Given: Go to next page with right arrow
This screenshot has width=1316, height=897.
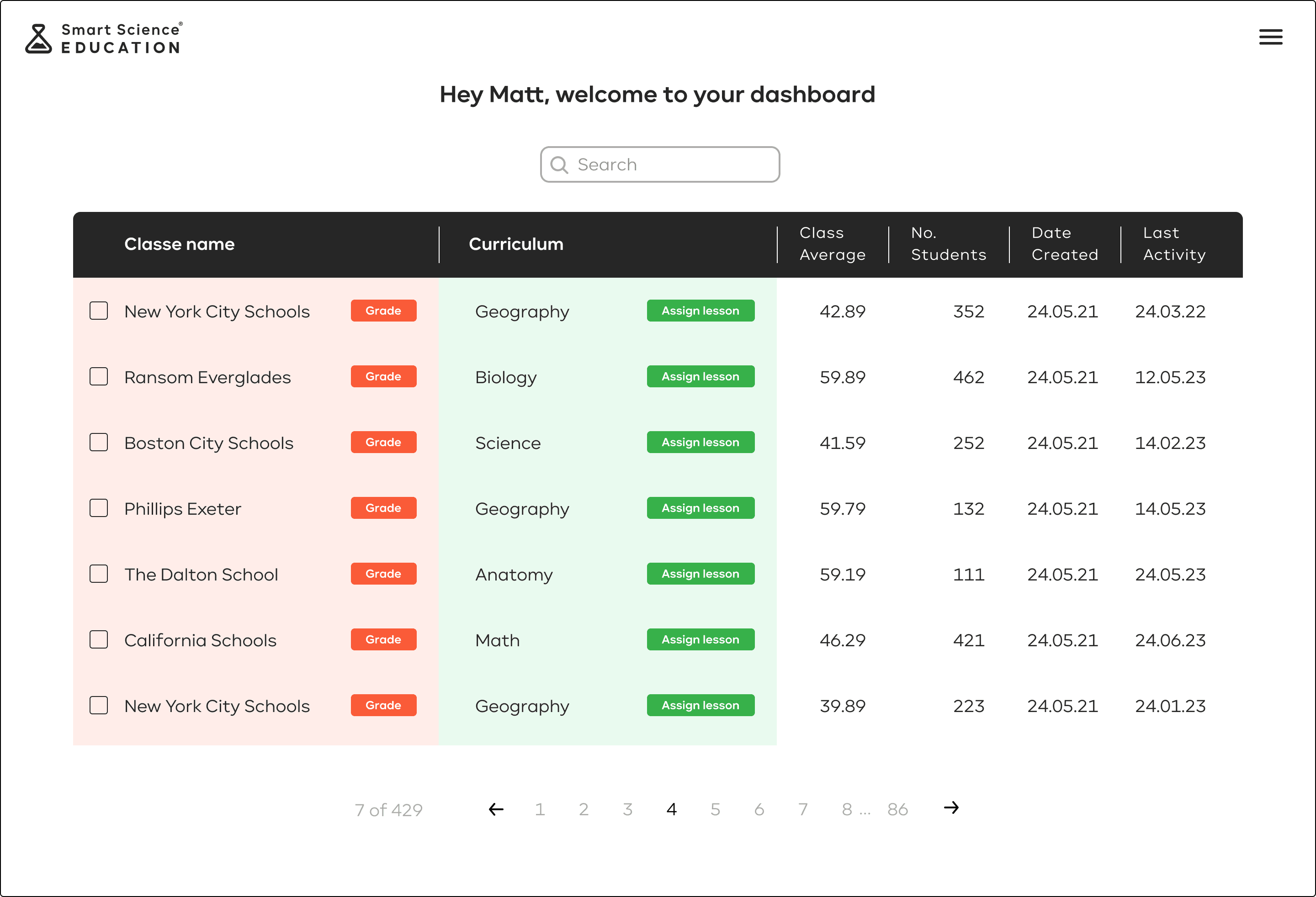Looking at the screenshot, I should point(951,807).
